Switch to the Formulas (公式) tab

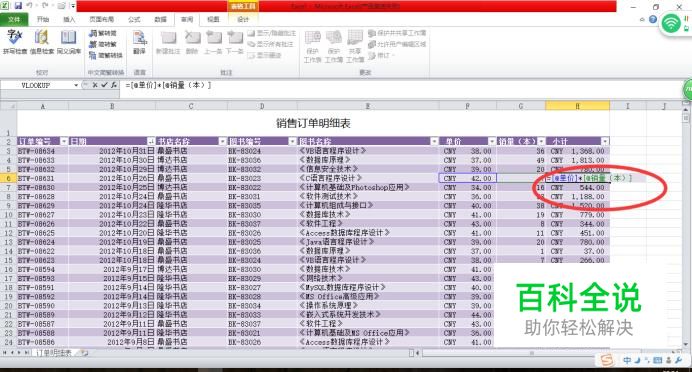134,19
